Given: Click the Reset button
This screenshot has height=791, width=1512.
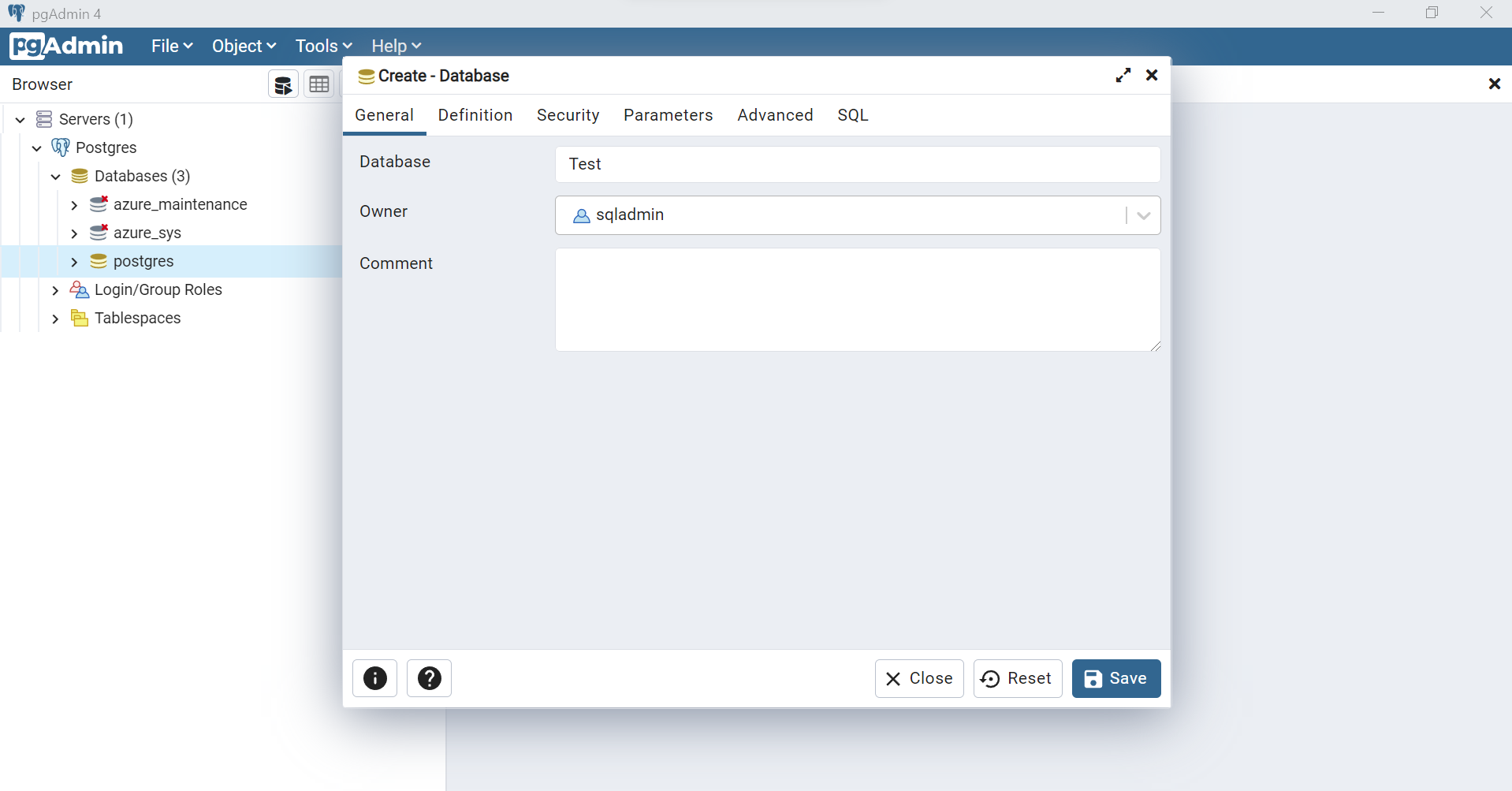Looking at the screenshot, I should pyautogui.click(x=1017, y=678).
